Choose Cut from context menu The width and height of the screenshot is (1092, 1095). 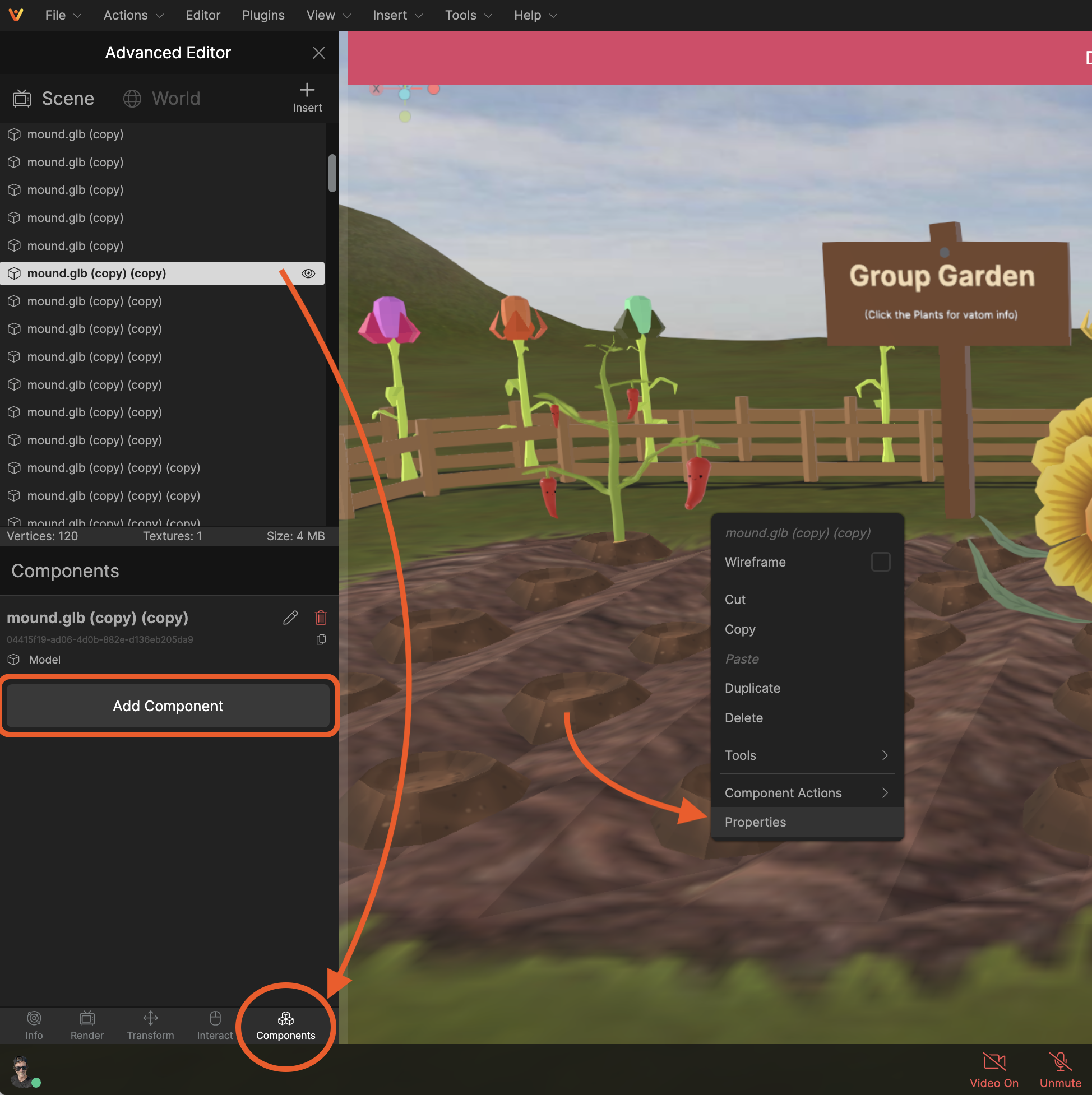tap(807, 600)
